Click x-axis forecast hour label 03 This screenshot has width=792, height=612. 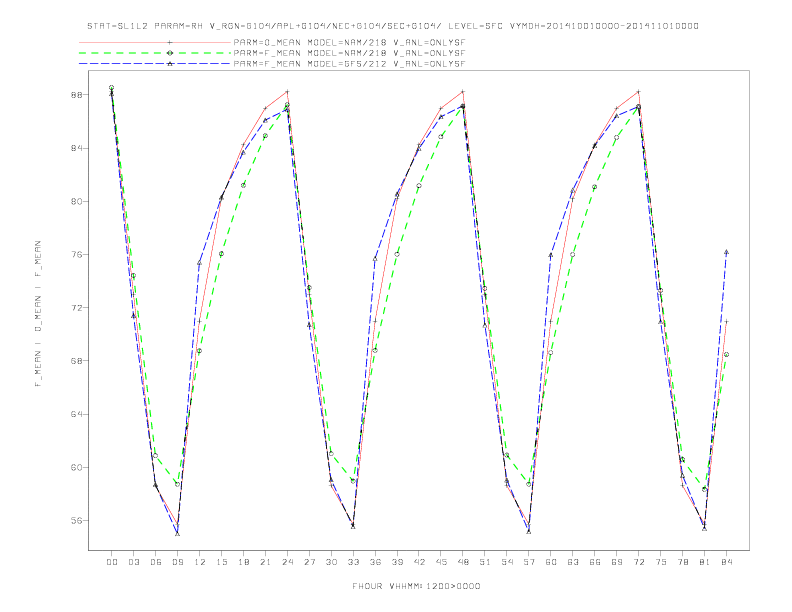[x=133, y=562]
